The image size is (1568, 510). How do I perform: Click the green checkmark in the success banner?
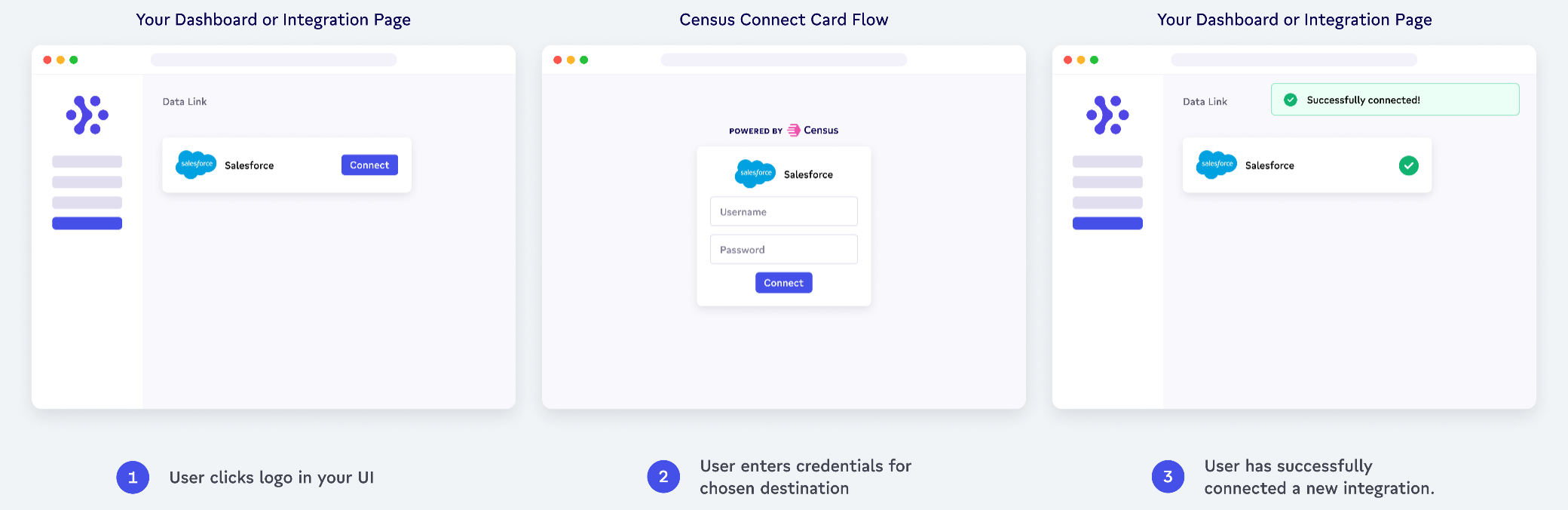1291,100
